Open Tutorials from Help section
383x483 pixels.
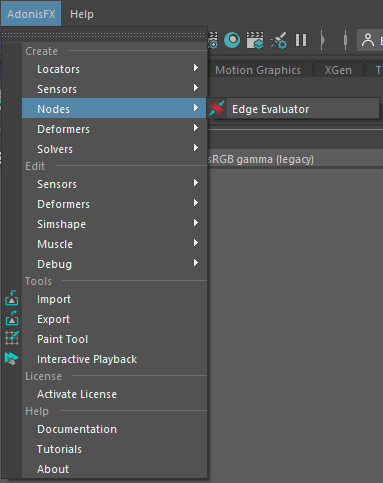[114, 449]
